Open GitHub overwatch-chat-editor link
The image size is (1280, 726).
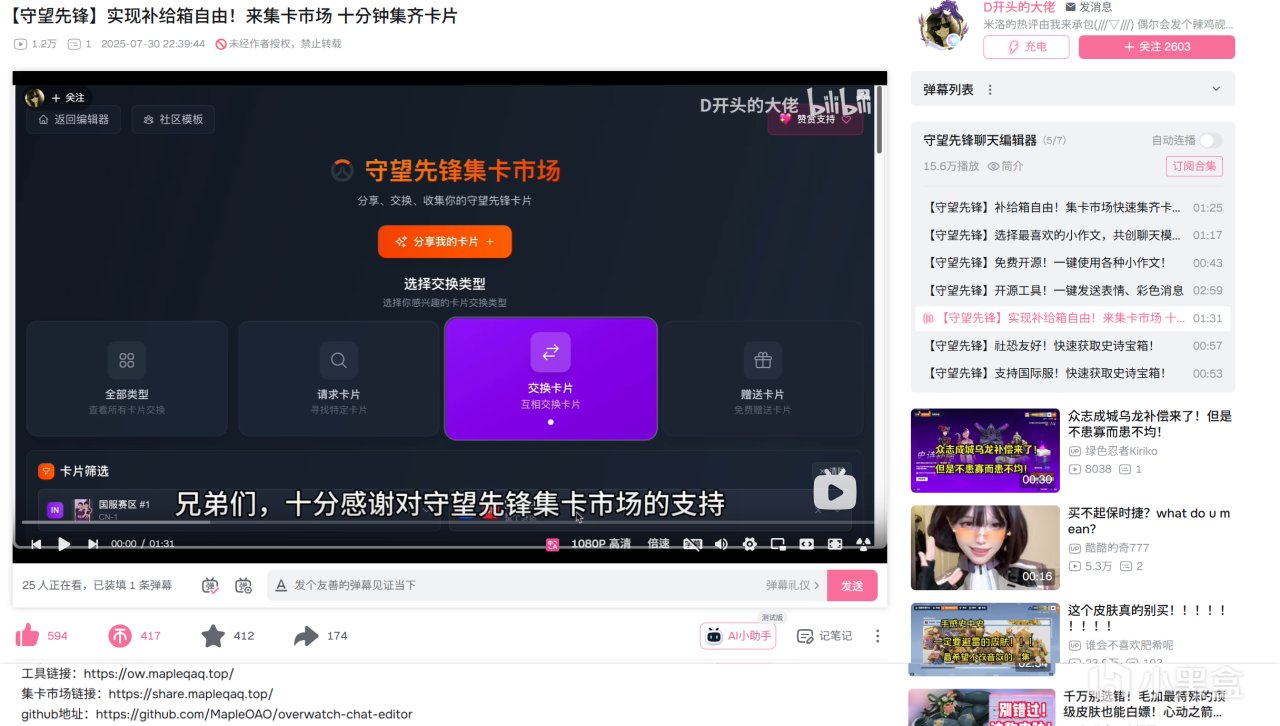[x=254, y=715]
